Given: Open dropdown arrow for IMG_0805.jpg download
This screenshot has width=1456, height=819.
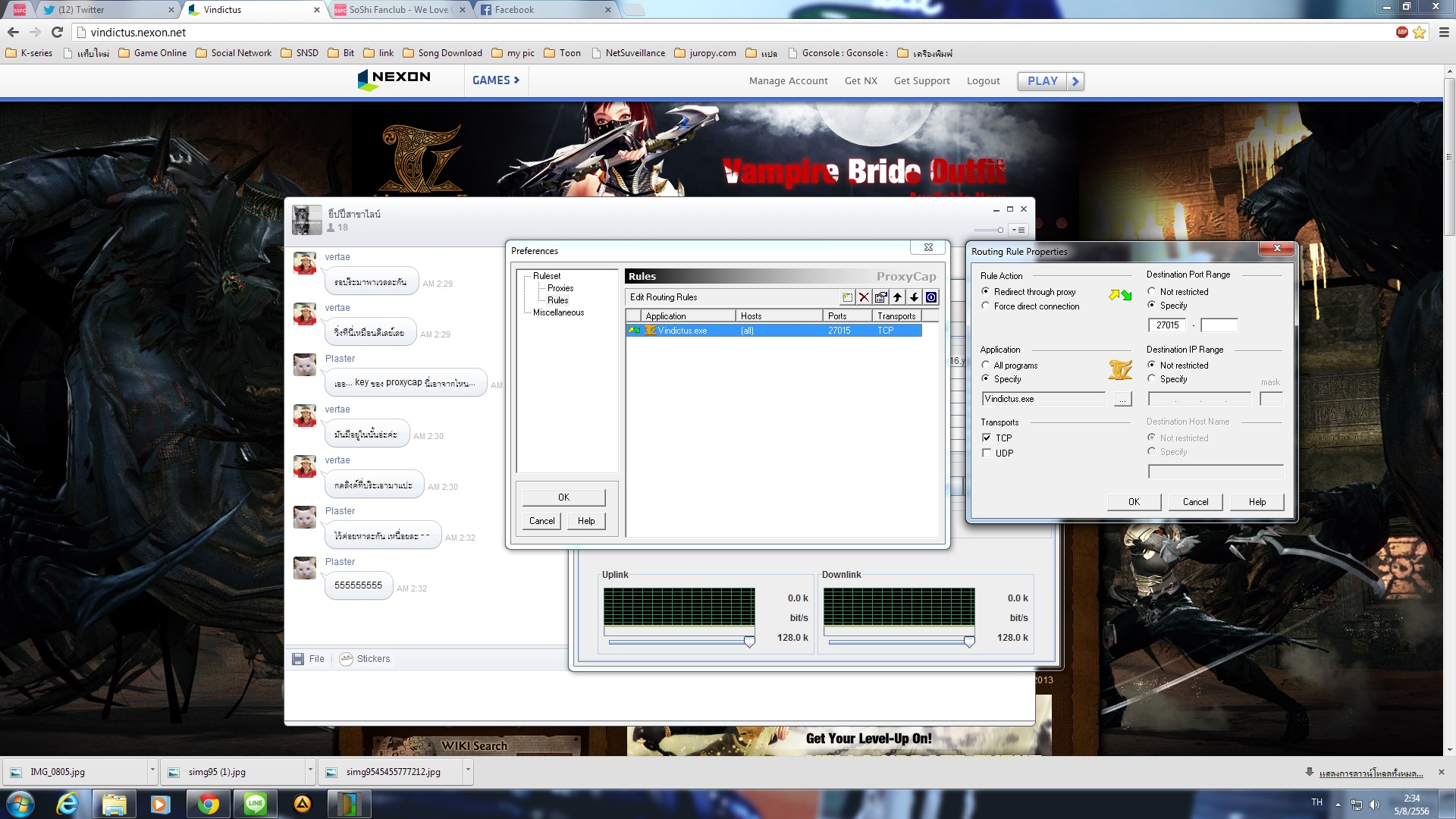Looking at the screenshot, I should pos(152,770).
